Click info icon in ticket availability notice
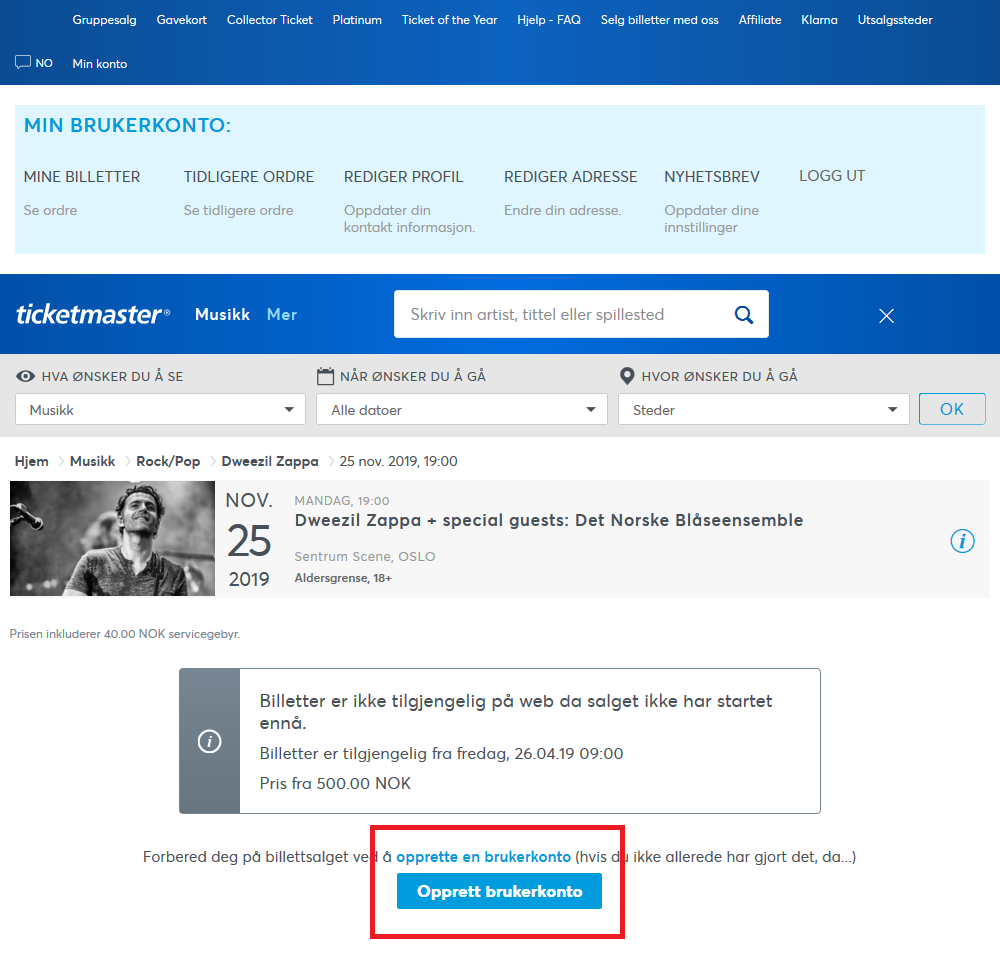Image resolution: width=1000 pixels, height=959 pixels. point(209,742)
